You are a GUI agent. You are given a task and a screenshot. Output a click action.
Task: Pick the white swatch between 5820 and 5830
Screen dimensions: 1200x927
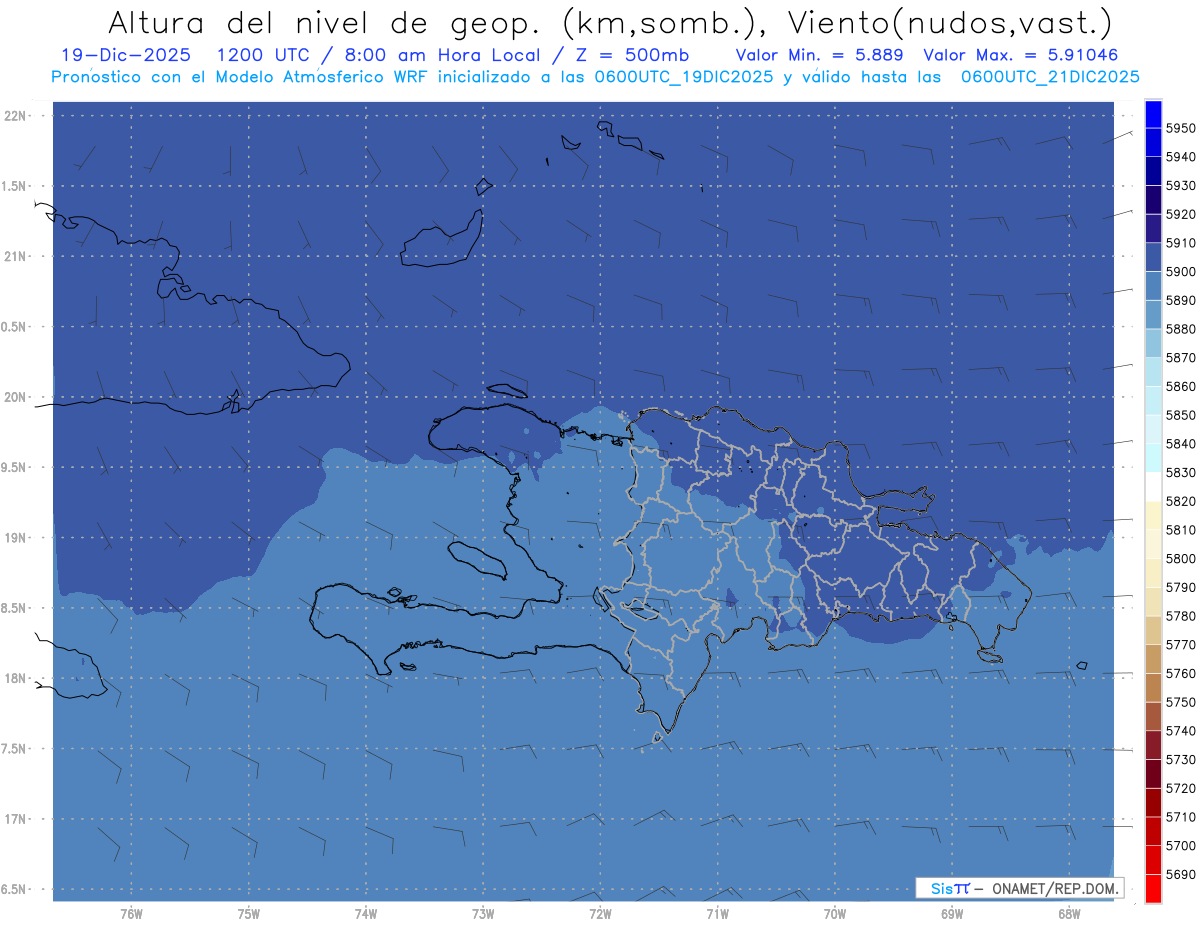[1153, 487]
